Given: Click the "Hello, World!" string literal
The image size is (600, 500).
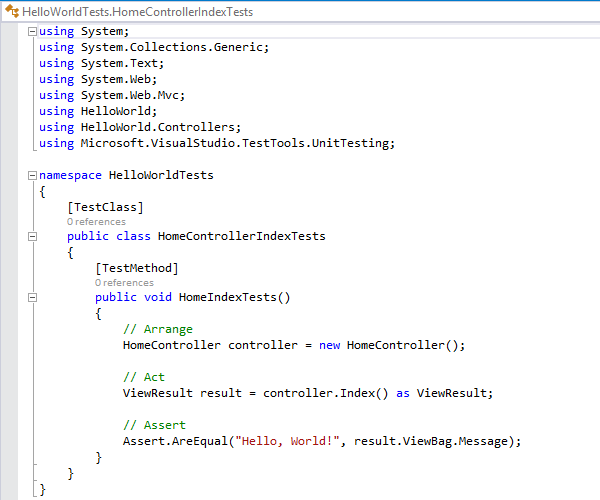Looking at the screenshot, I should pos(287,441).
